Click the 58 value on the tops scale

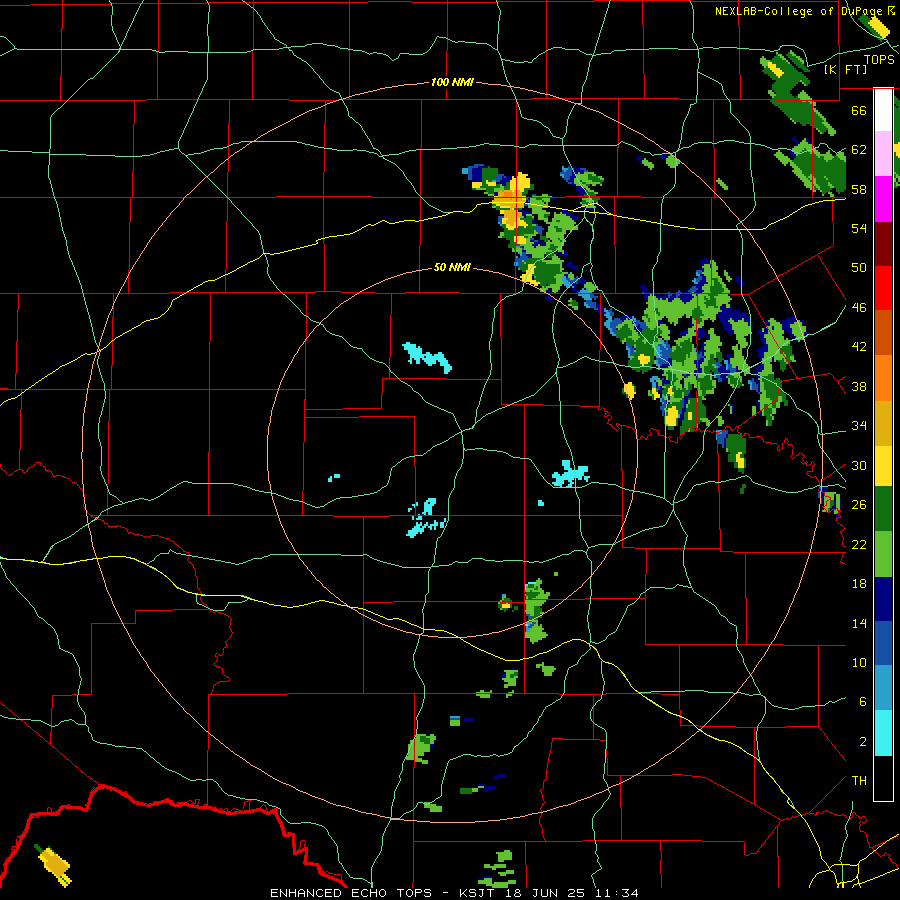click(859, 189)
